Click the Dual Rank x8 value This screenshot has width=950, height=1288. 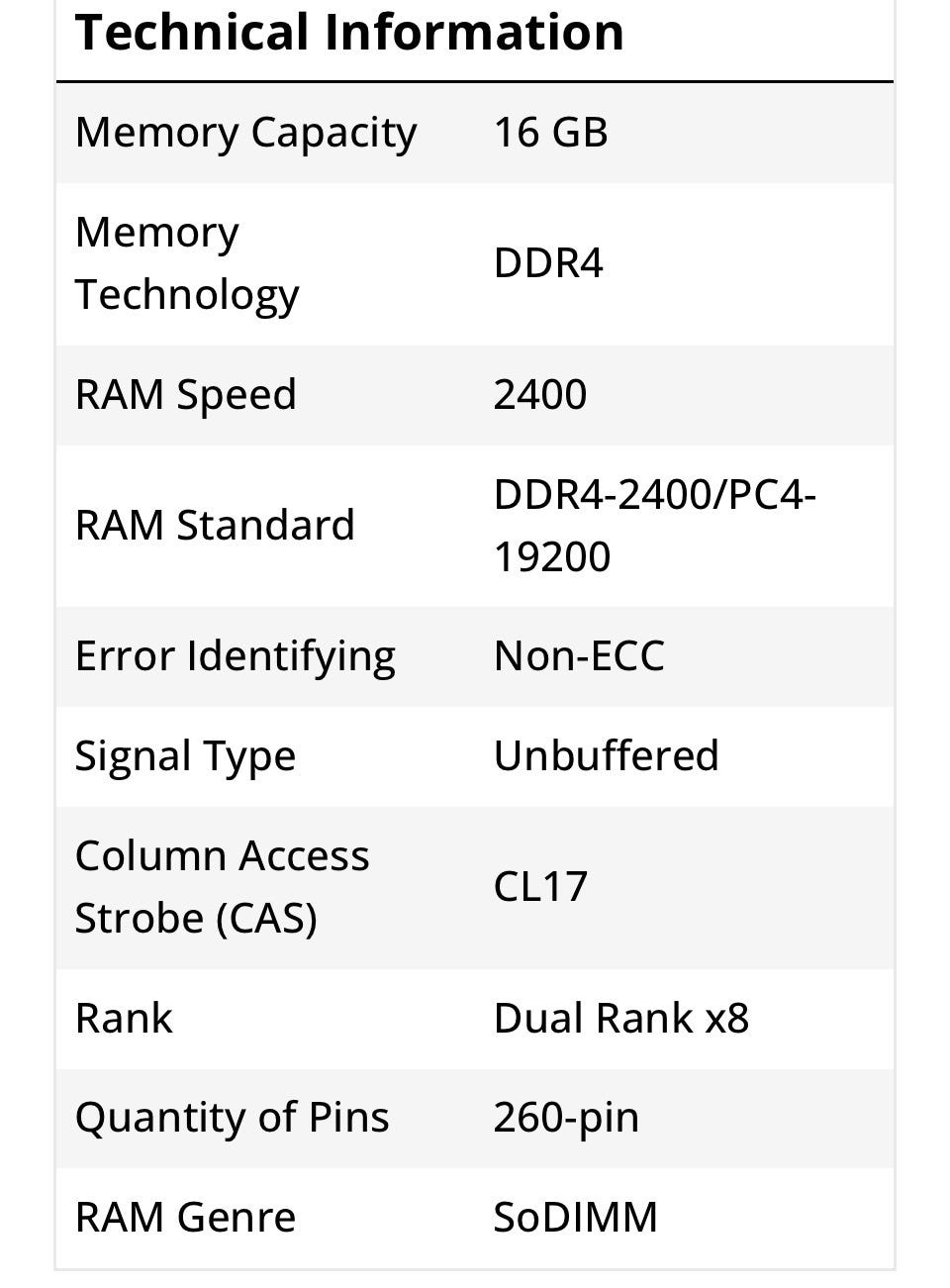pos(620,1018)
